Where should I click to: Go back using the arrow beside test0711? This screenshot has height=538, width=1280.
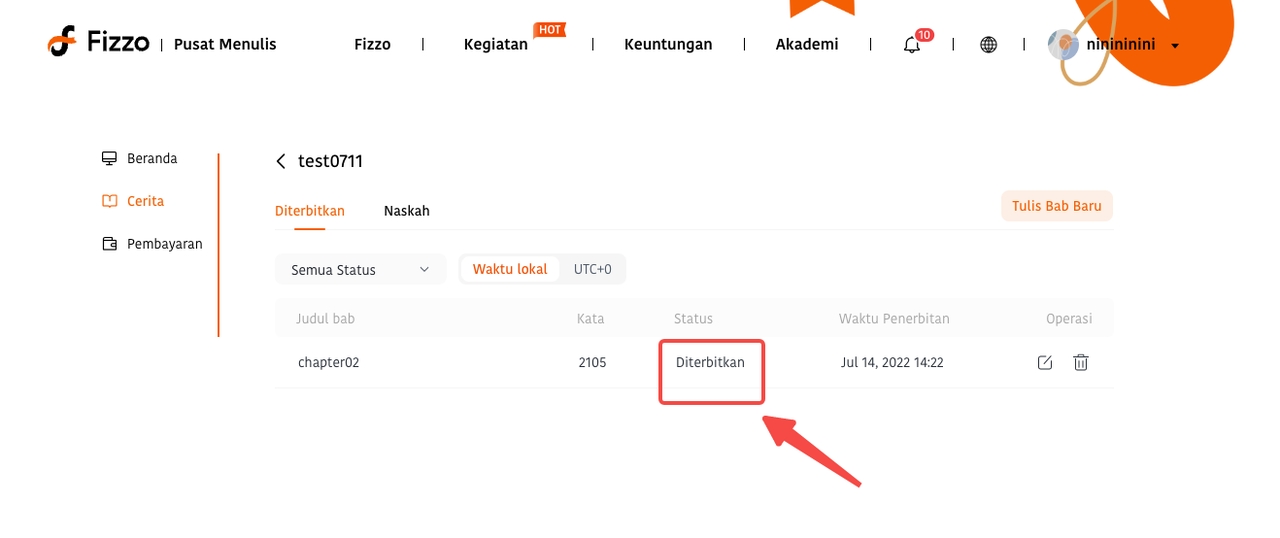pos(281,162)
